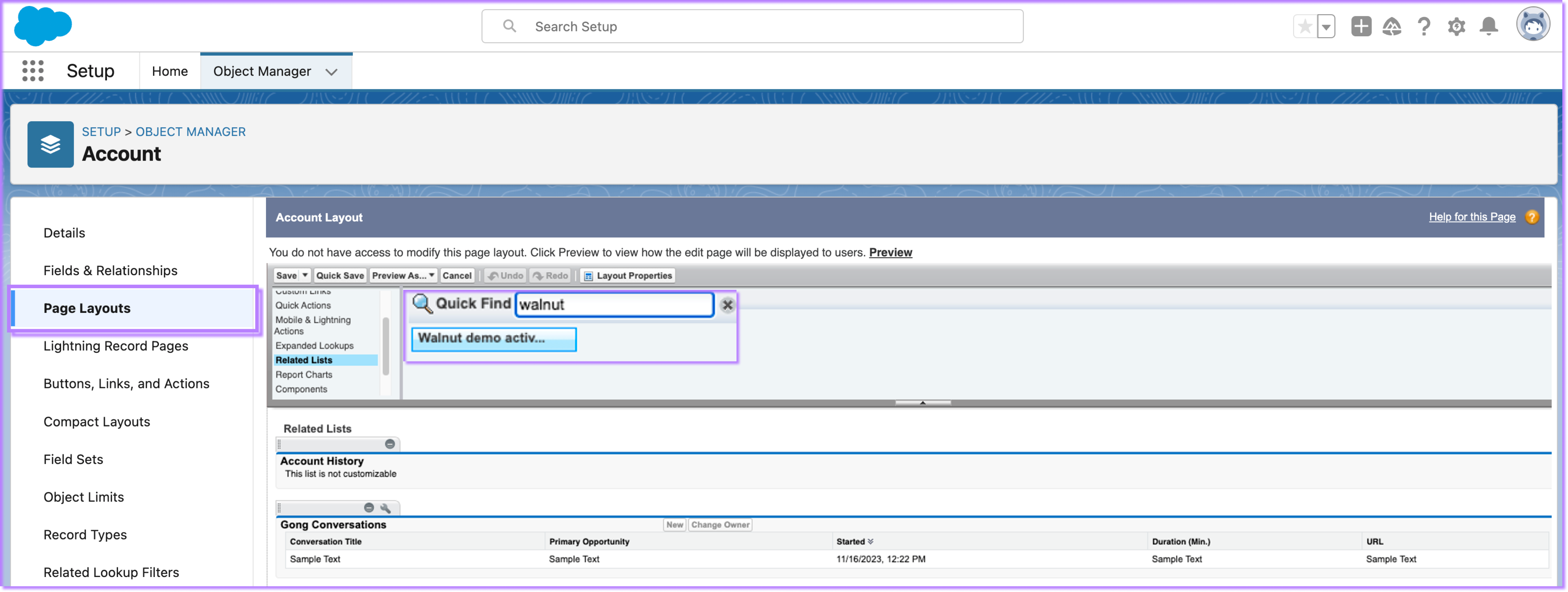1568x592 pixels.
Task: Collapse the palette using the arrow handle
Action: (922, 402)
